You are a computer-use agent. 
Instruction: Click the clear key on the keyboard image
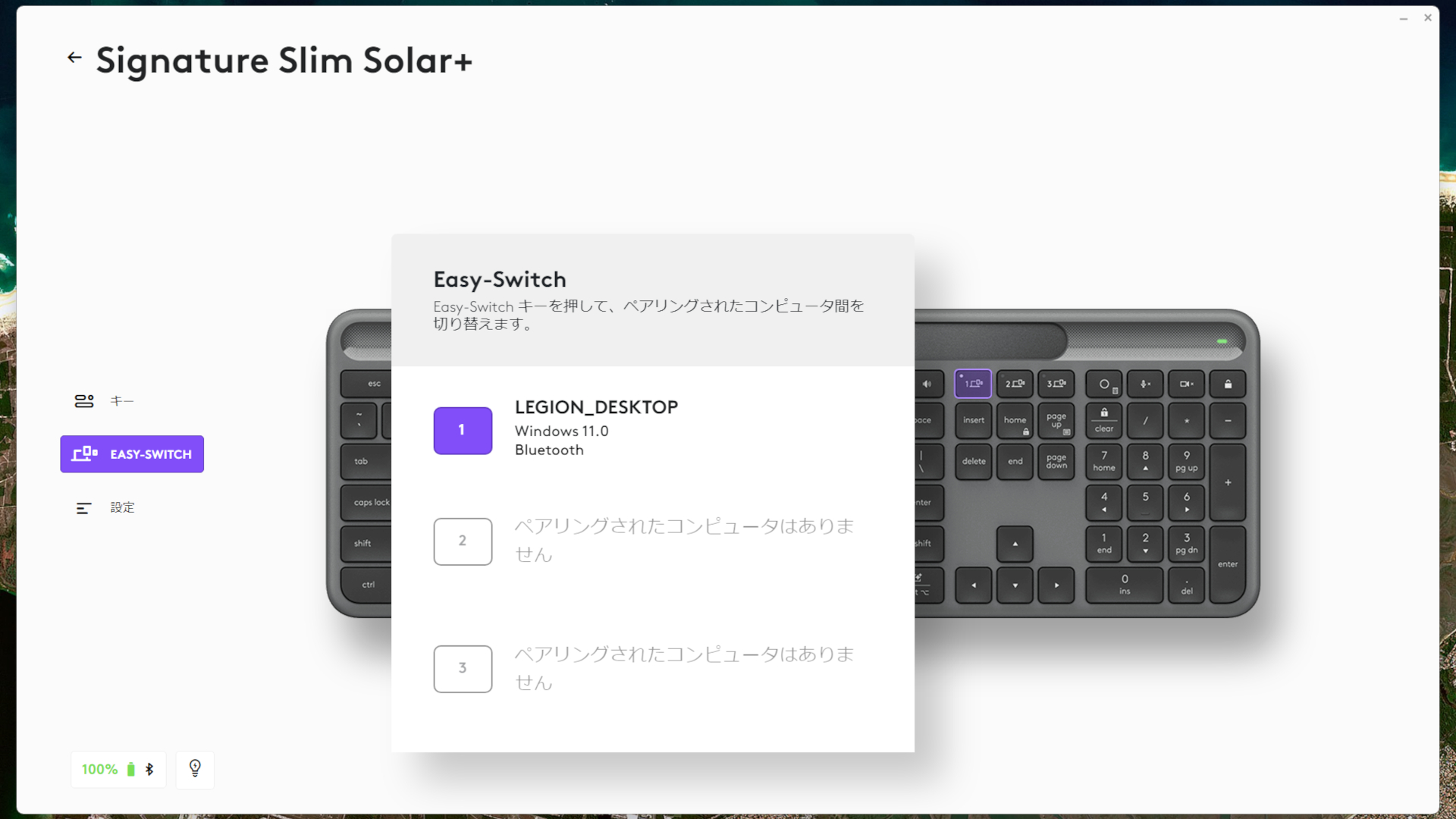pos(1103,420)
